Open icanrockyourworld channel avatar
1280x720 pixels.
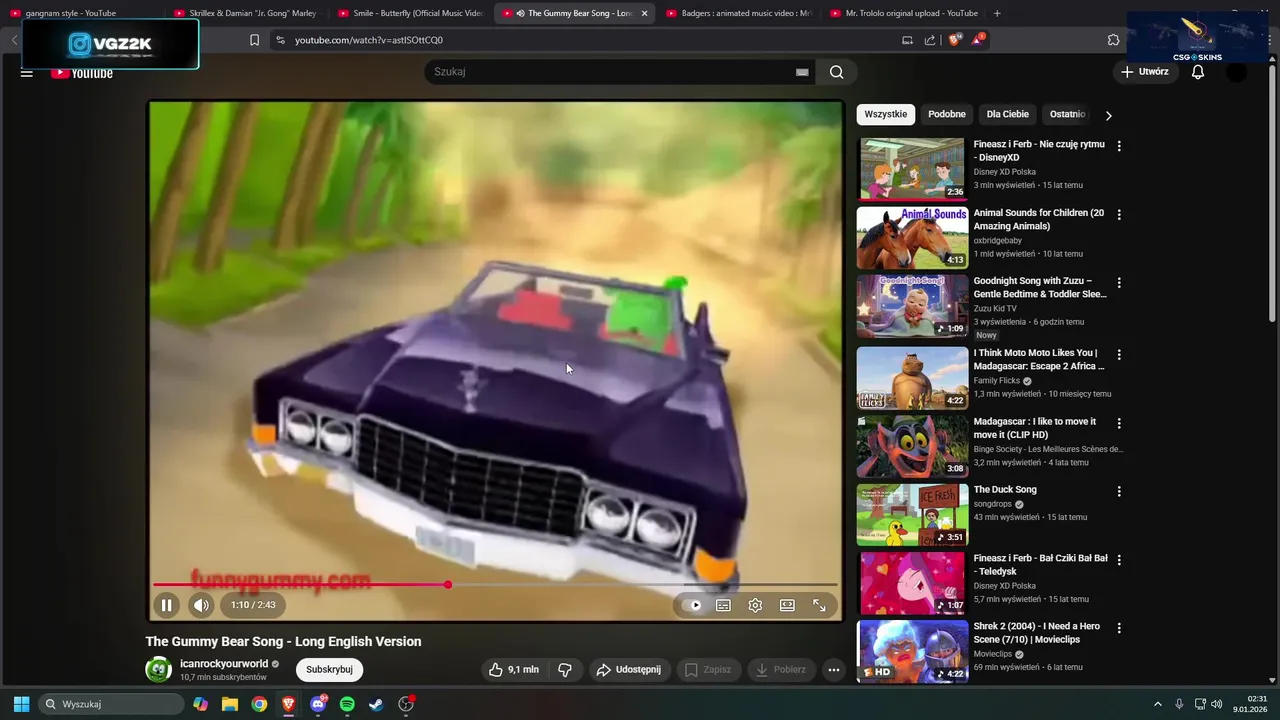159,670
